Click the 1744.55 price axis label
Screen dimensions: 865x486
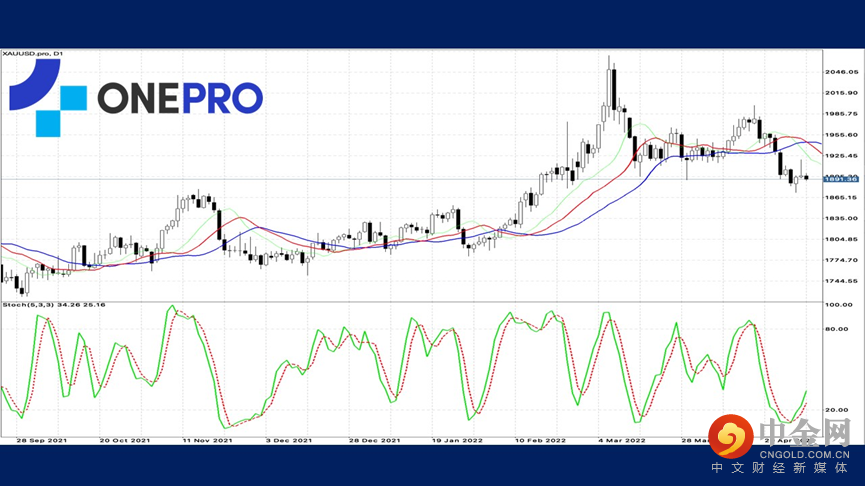pyautogui.click(x=841, y=281)
